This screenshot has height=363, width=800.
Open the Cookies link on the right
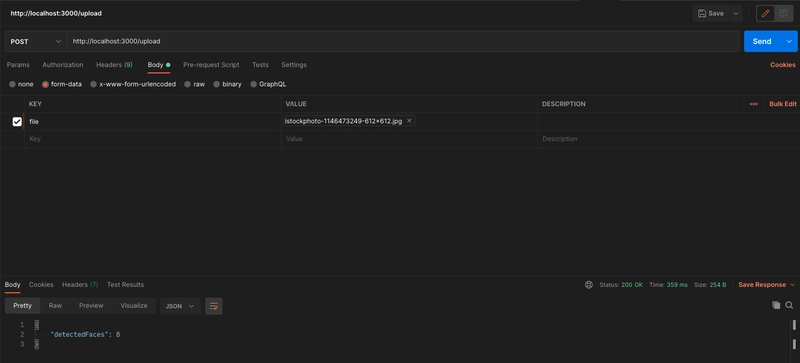(783, 65)
